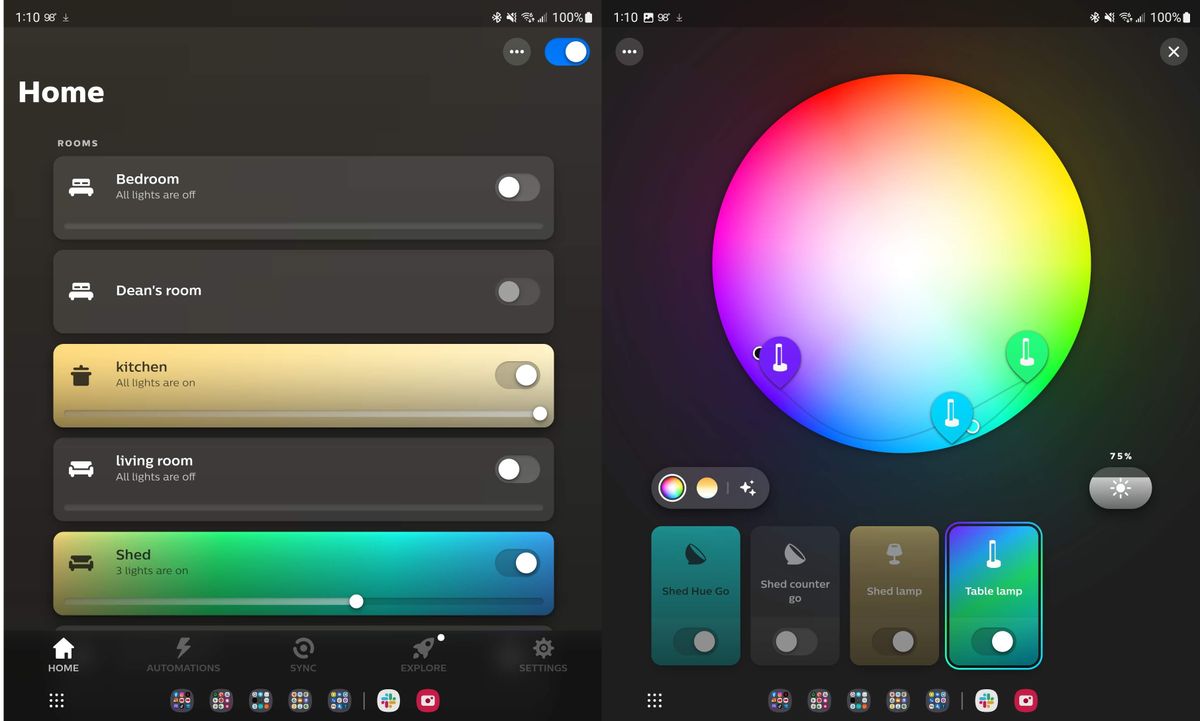Click the Bedroom brightness slider bar
Screen dimensions: 1200x721
pos(303,226)
